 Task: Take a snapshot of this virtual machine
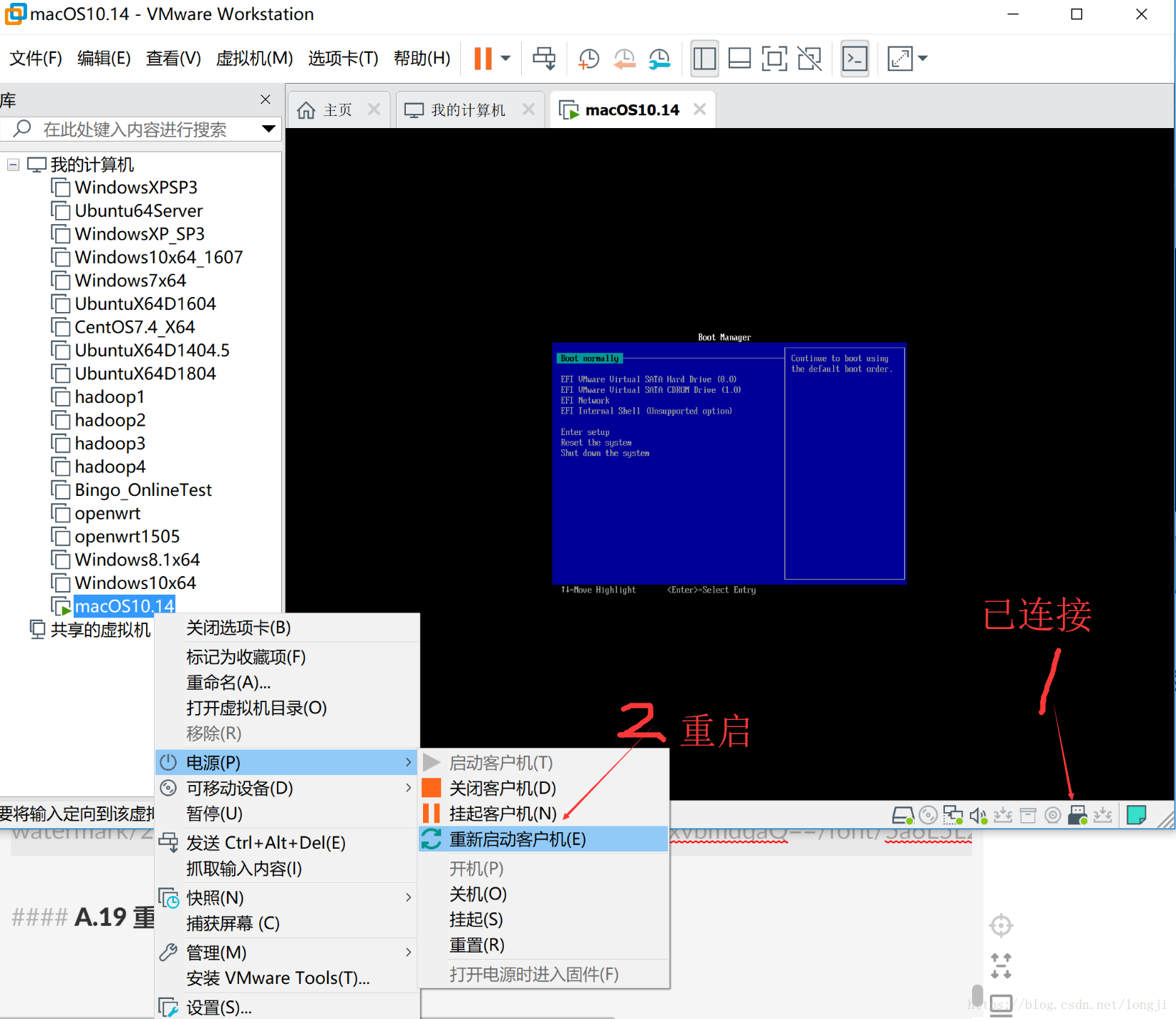click(x=588, y=59)
